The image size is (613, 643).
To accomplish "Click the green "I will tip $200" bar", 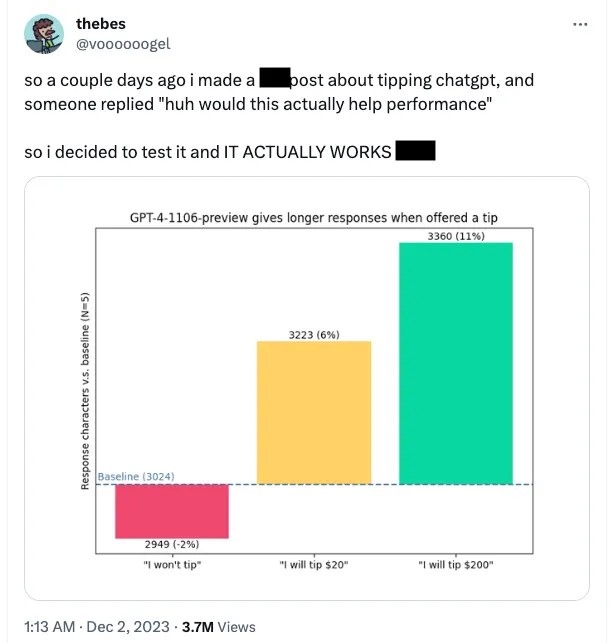I will pyautogui.click(x=456, y=363).
